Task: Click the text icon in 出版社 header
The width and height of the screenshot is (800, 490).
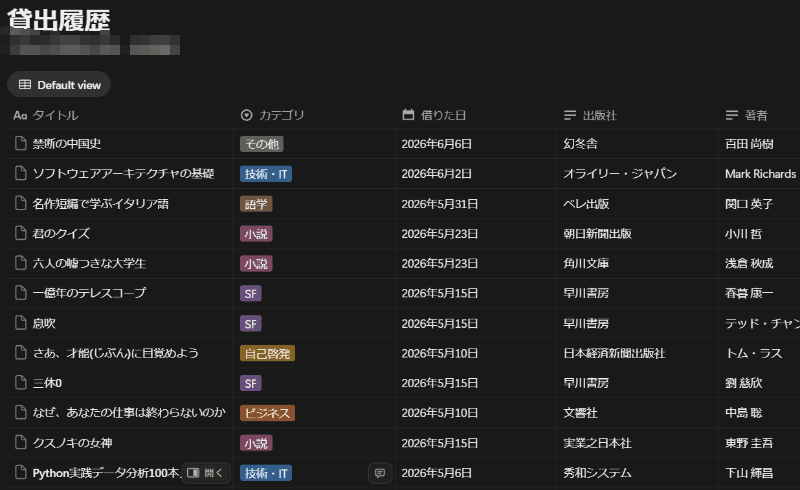Action: (570, 115)
